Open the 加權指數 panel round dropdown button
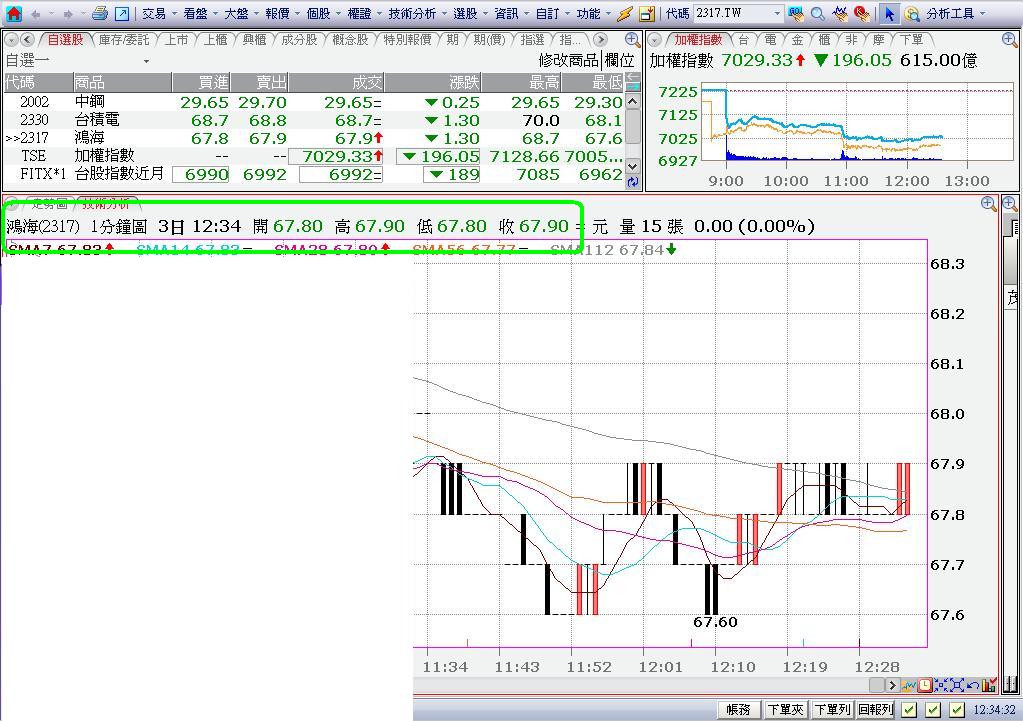Viewport: 1023px width, 721px height. [656, 40]
